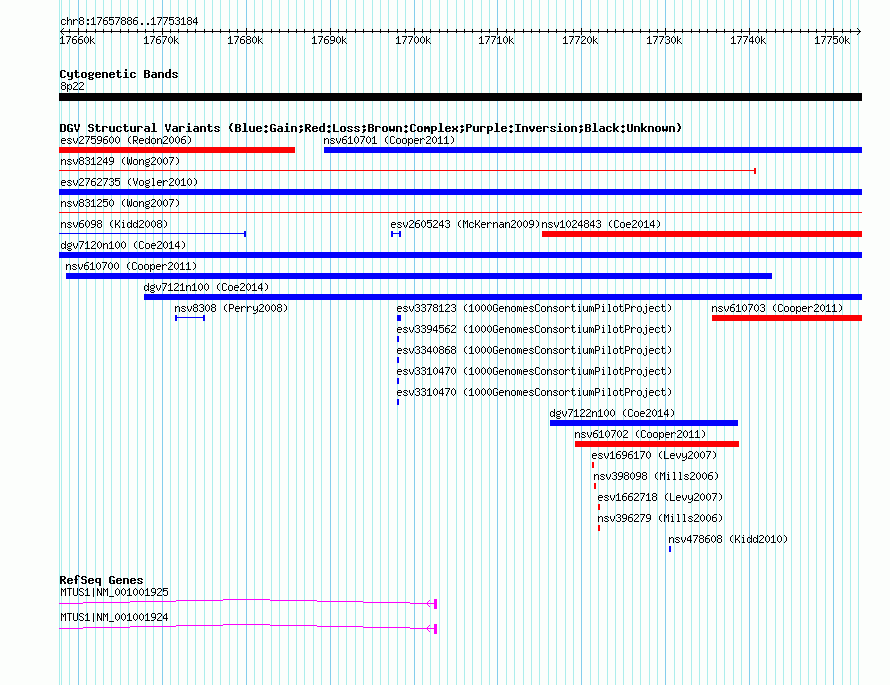The width and height of the screenshot is (890, 685).
Task: Open variant esv3378123 (1000GenomesConsortiumPilotProject) label
Action: point(534,308)
